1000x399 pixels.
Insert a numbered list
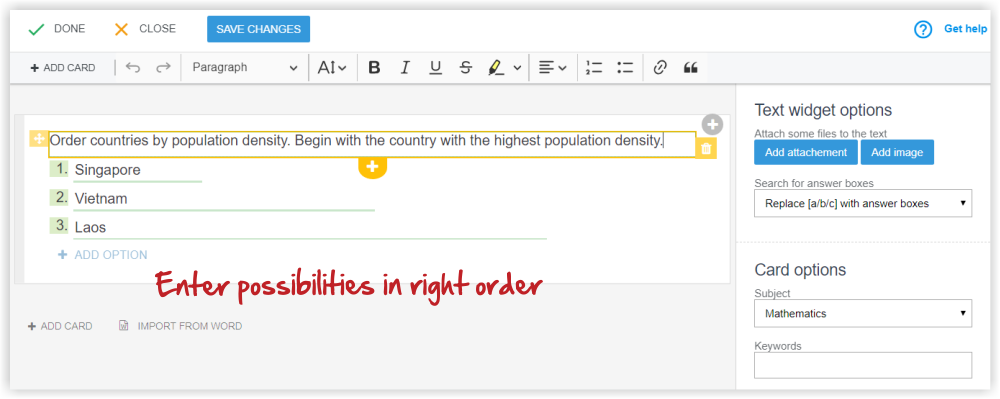[594, 68]
